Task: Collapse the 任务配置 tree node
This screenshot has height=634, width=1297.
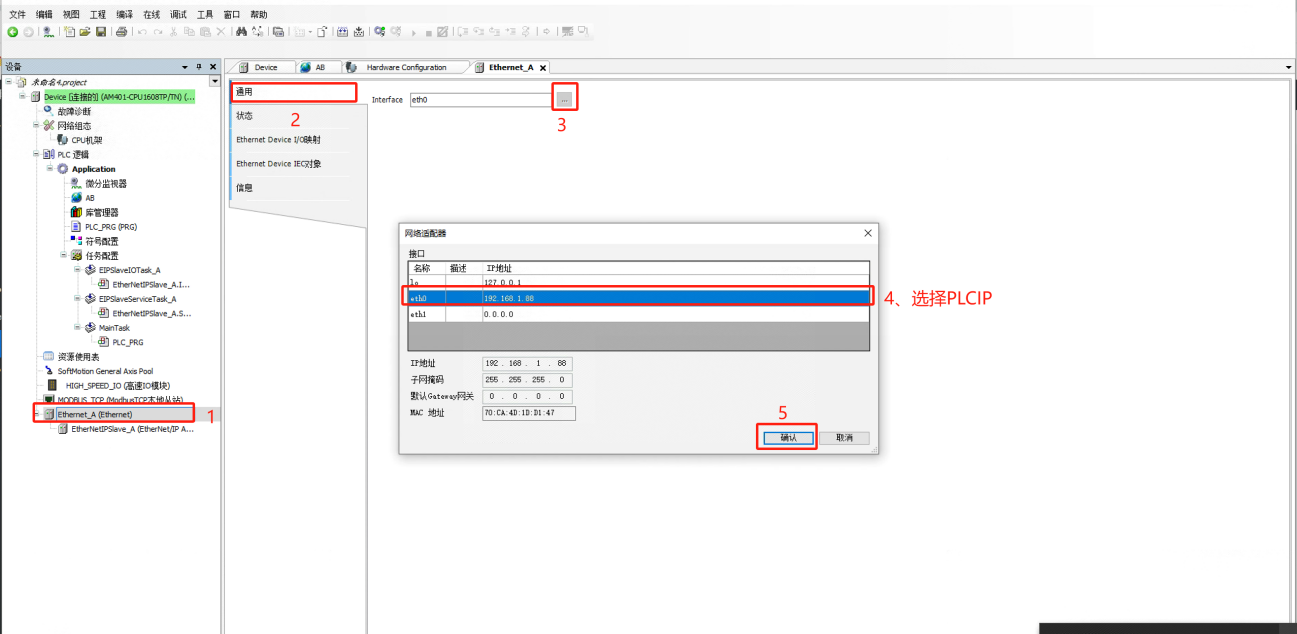Action: click(x=63, y=255)
